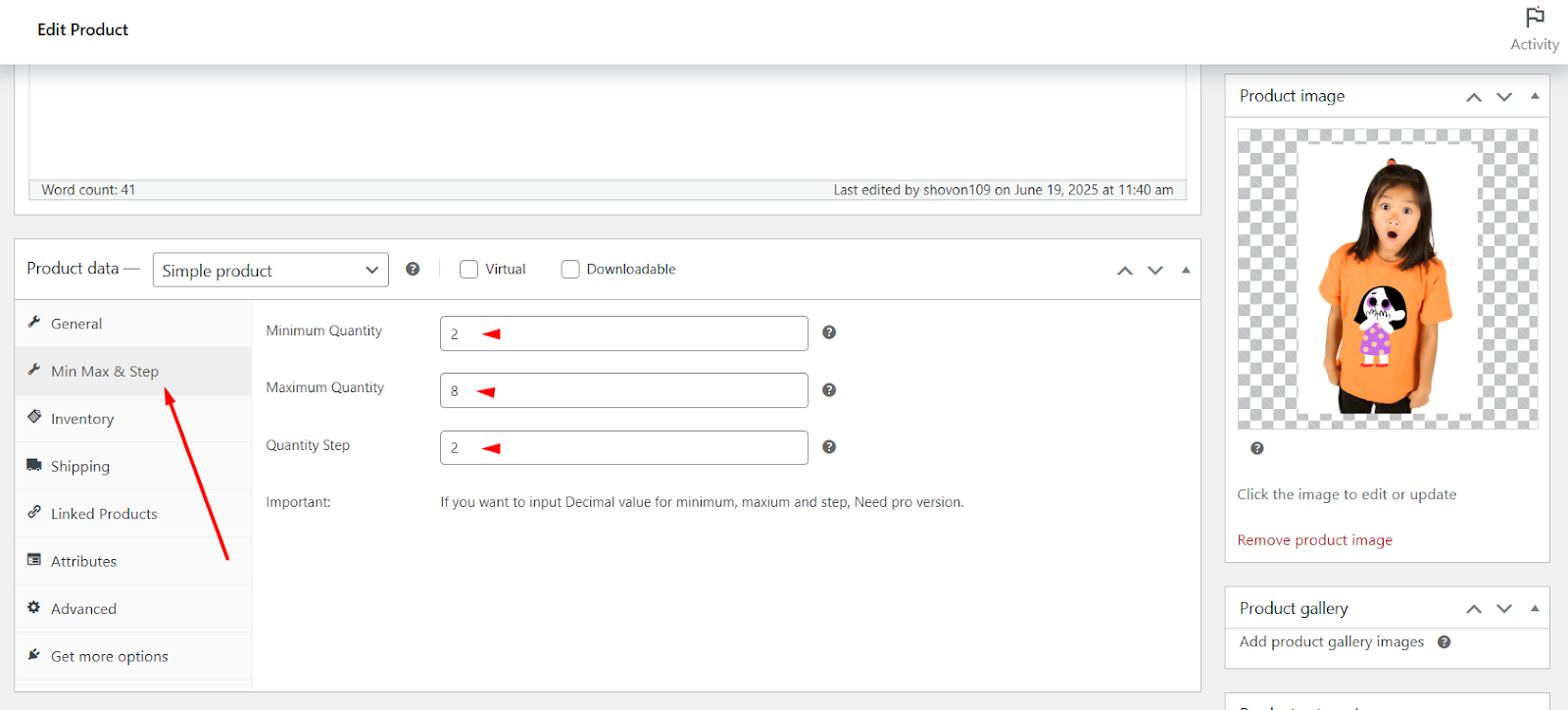Image resolution: width=1568 pixels, height=710 pixels.
Task: Move Product data panel down
Action: tap(1155, 271)
